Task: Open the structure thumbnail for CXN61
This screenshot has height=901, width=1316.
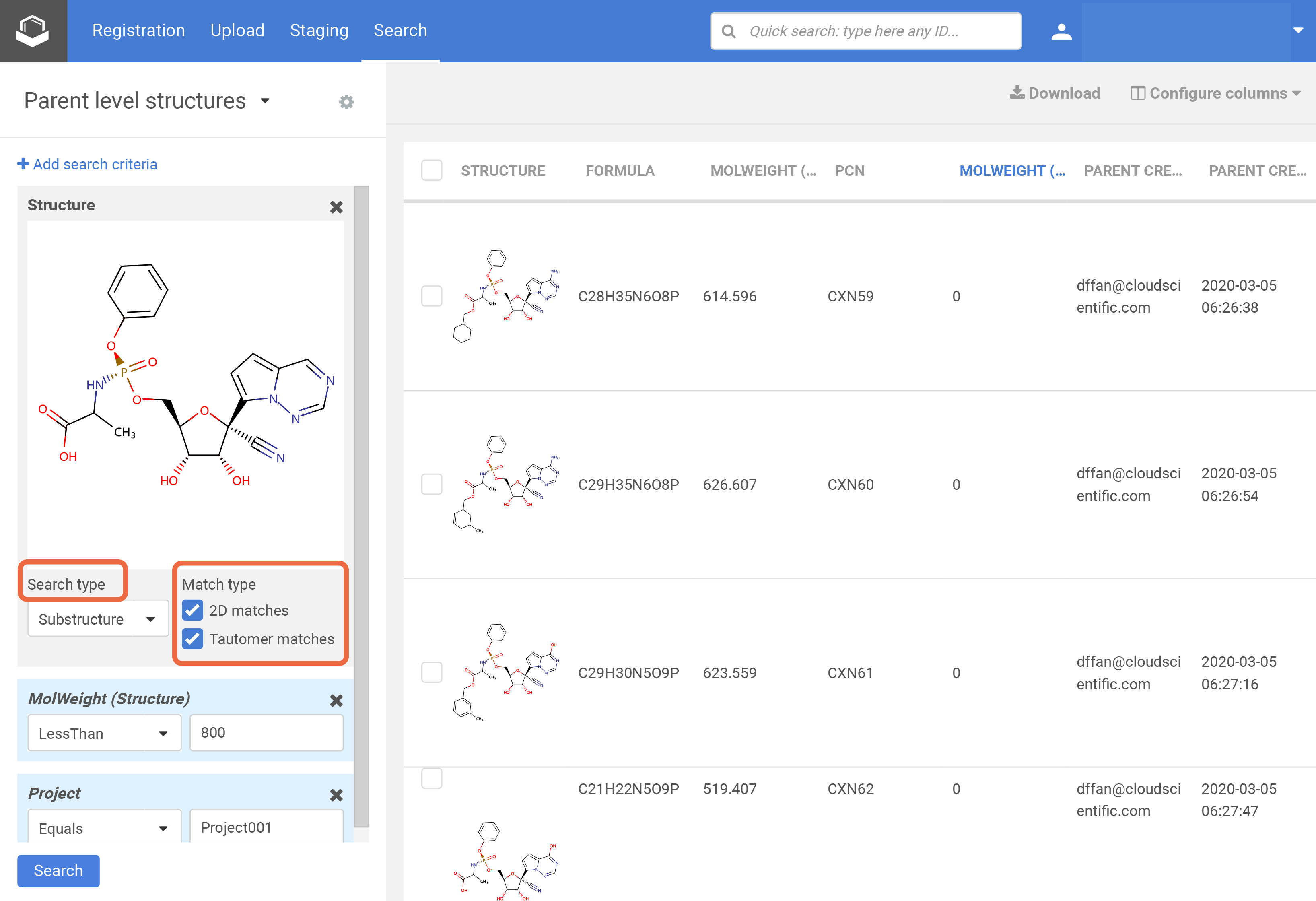Action: coord(506,672)
